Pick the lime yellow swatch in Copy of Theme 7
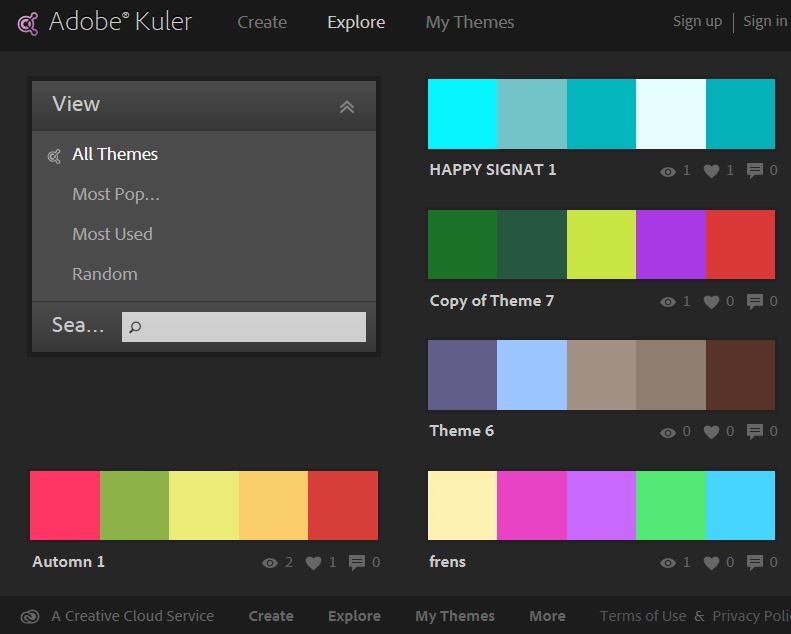 coord(601,245)
